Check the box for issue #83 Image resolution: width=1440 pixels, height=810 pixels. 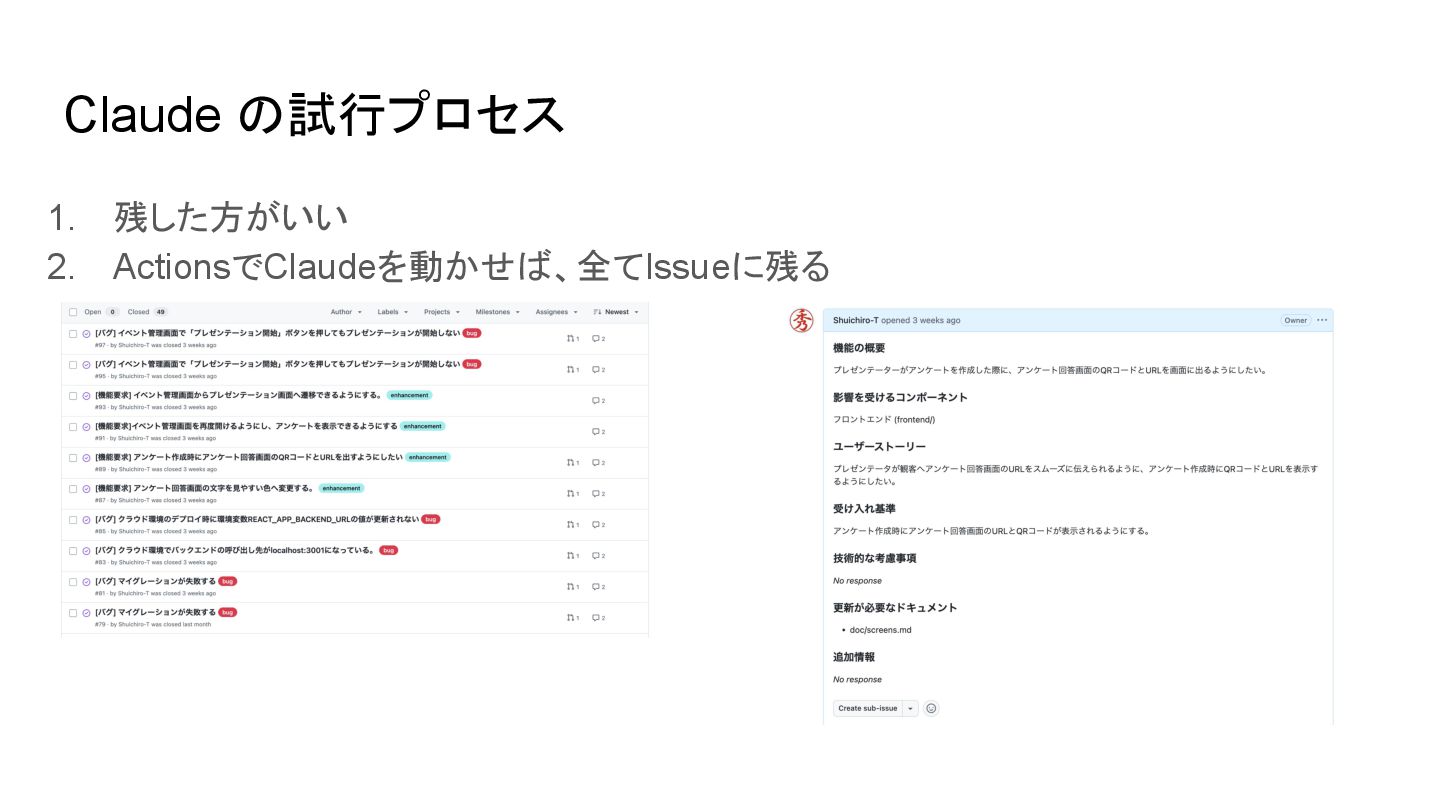pyautogui.click(x=73, y=551)
